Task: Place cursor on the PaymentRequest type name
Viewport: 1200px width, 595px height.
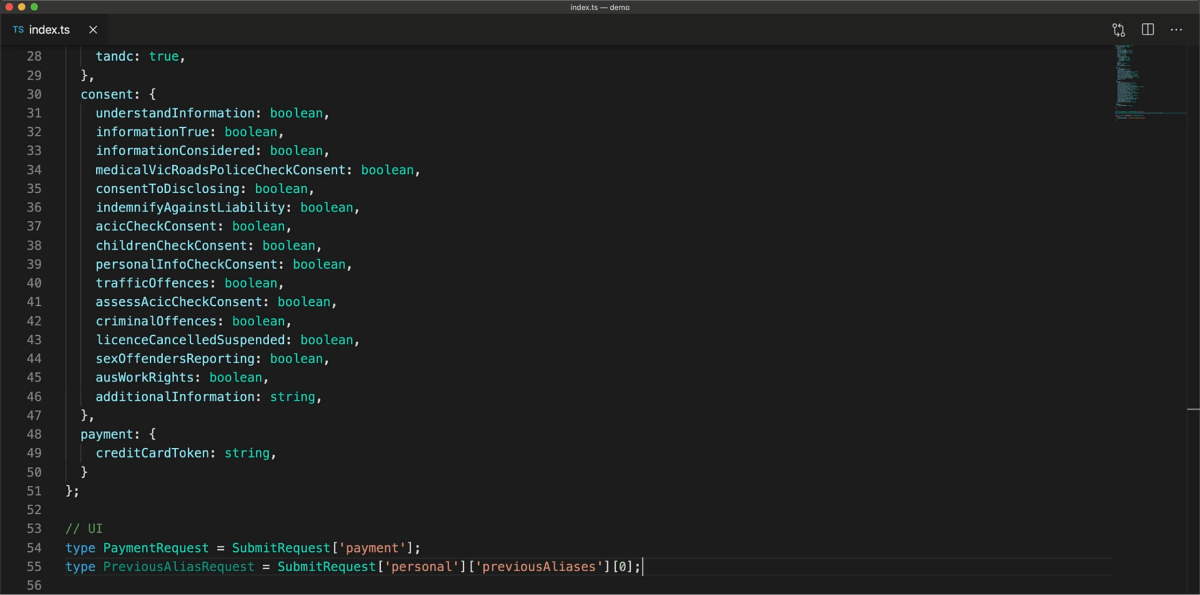Action: click(x=156, y=548)
